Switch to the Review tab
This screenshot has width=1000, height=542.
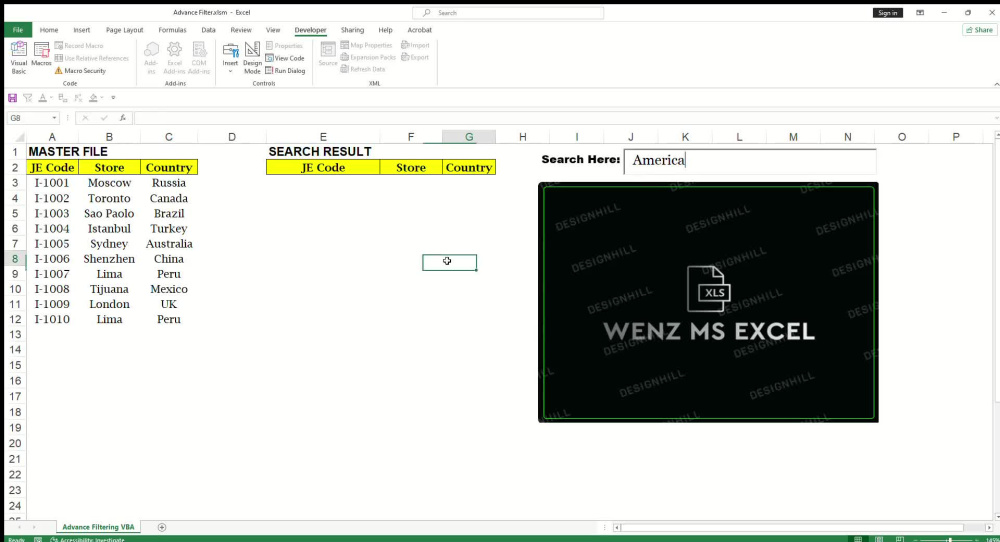point(240,30)
